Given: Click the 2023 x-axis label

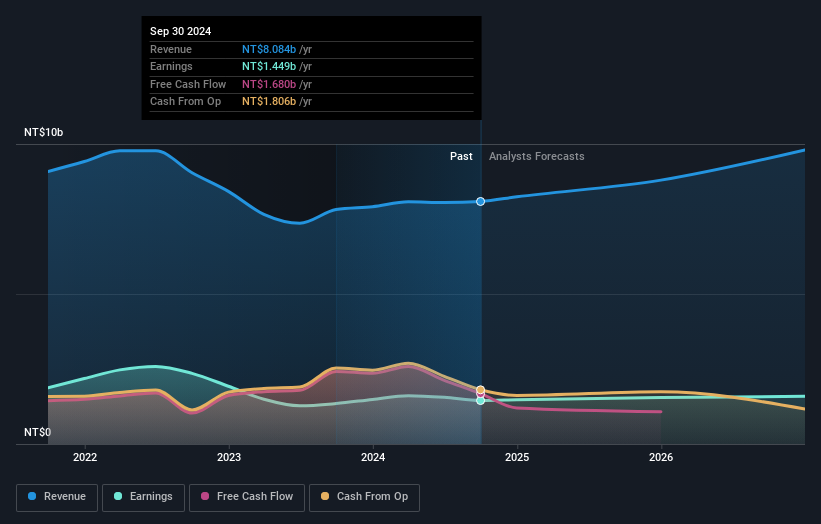Looking at the screenshot, I should point(229,458).
